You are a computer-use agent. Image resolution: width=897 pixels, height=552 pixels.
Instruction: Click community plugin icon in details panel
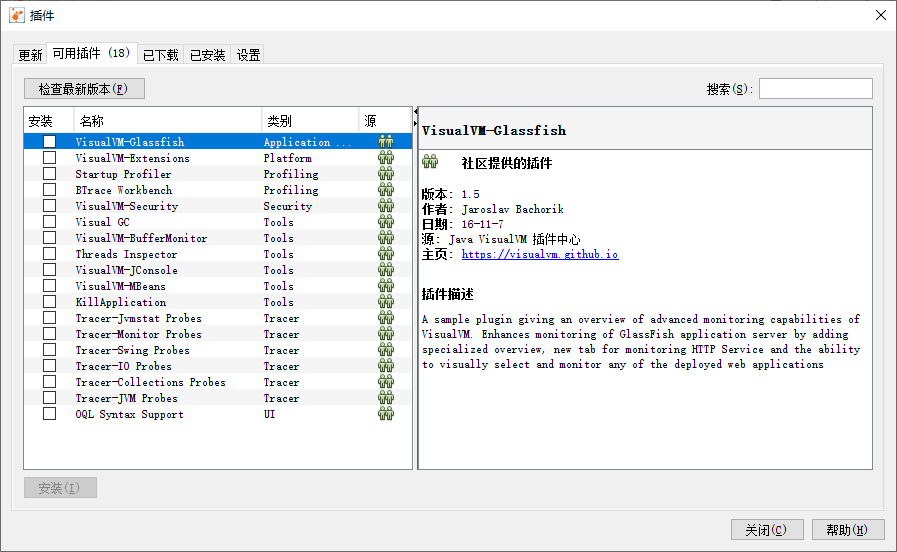pos(430,162)
